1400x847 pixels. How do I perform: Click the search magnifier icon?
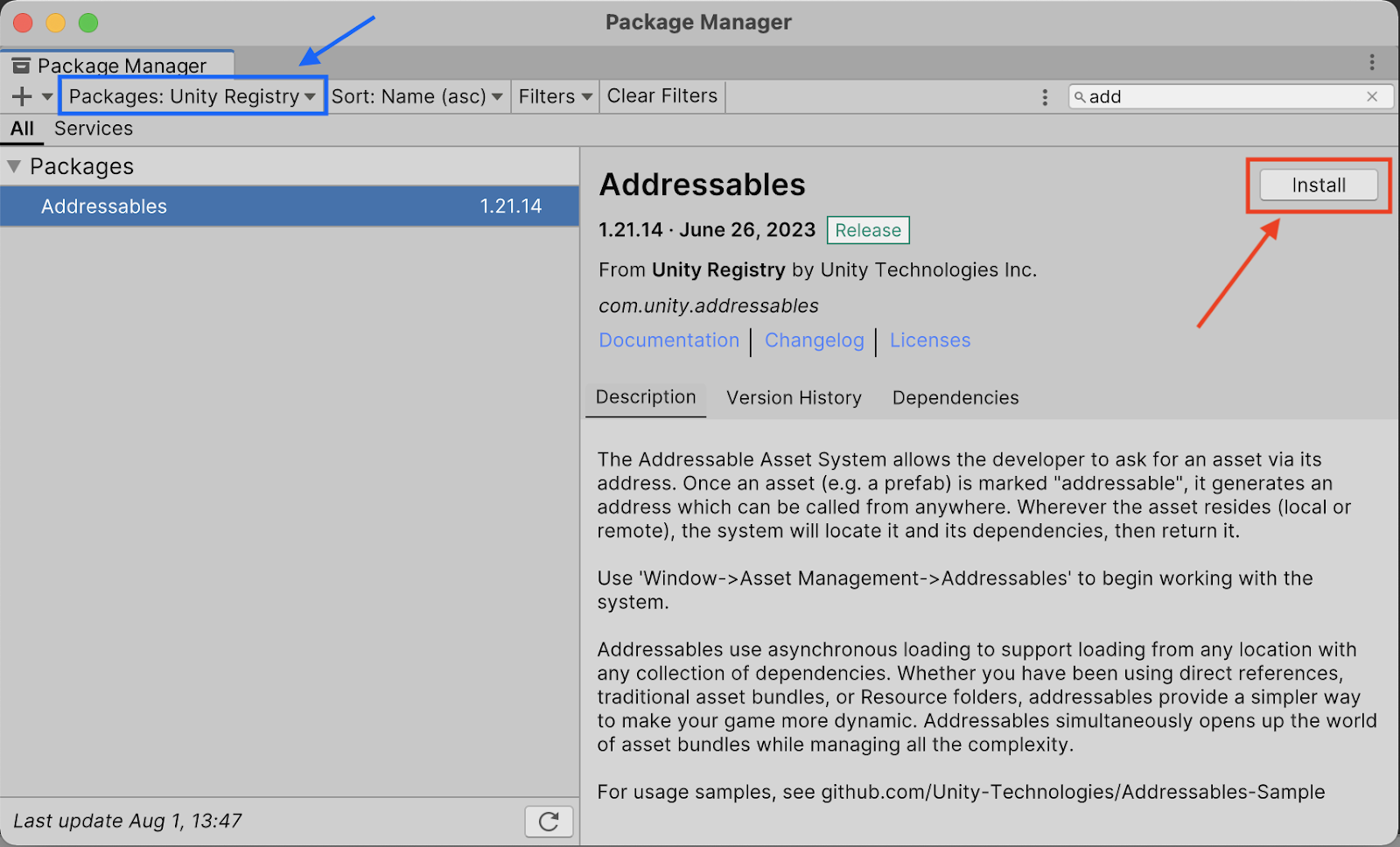1080,97
